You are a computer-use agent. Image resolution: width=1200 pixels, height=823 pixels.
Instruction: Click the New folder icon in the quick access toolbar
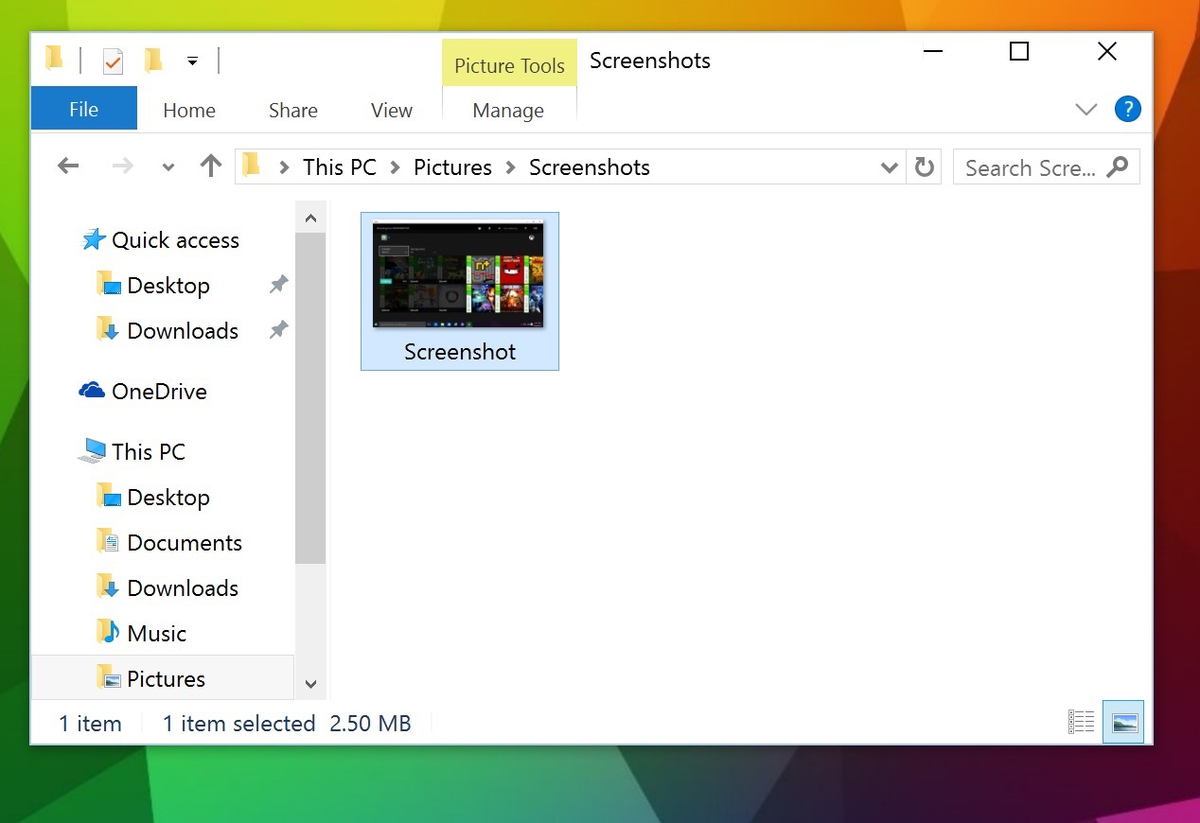click(x=153, y=61)
